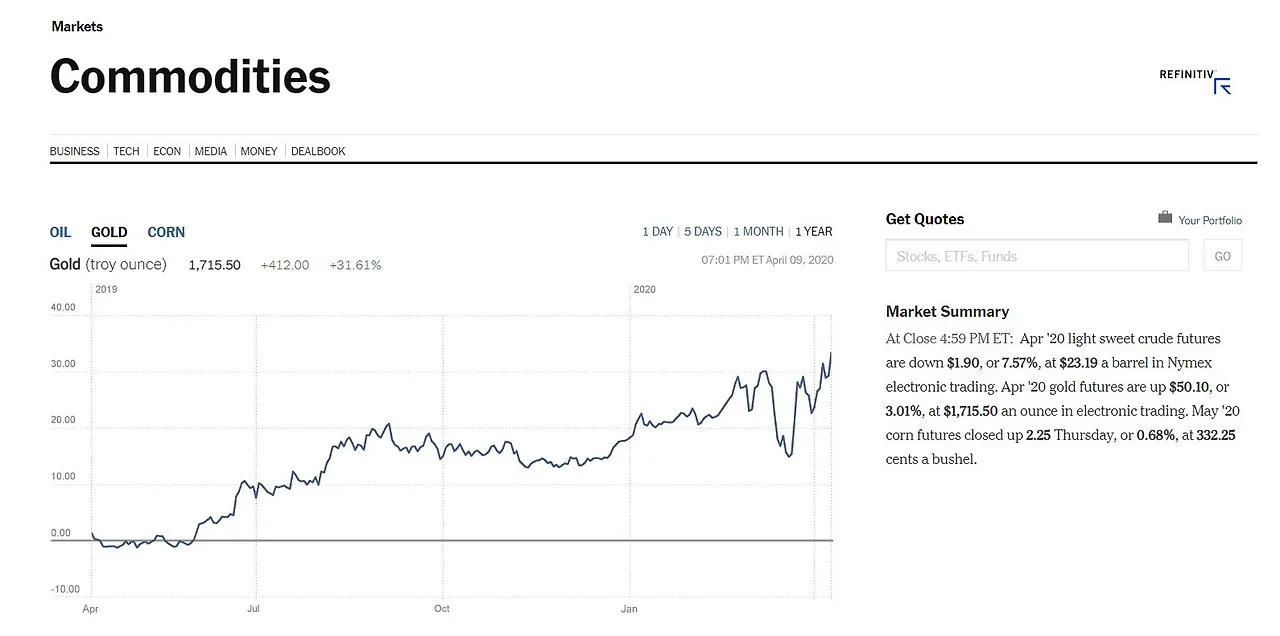Select the 1 Year chart range

coord(814,231)
